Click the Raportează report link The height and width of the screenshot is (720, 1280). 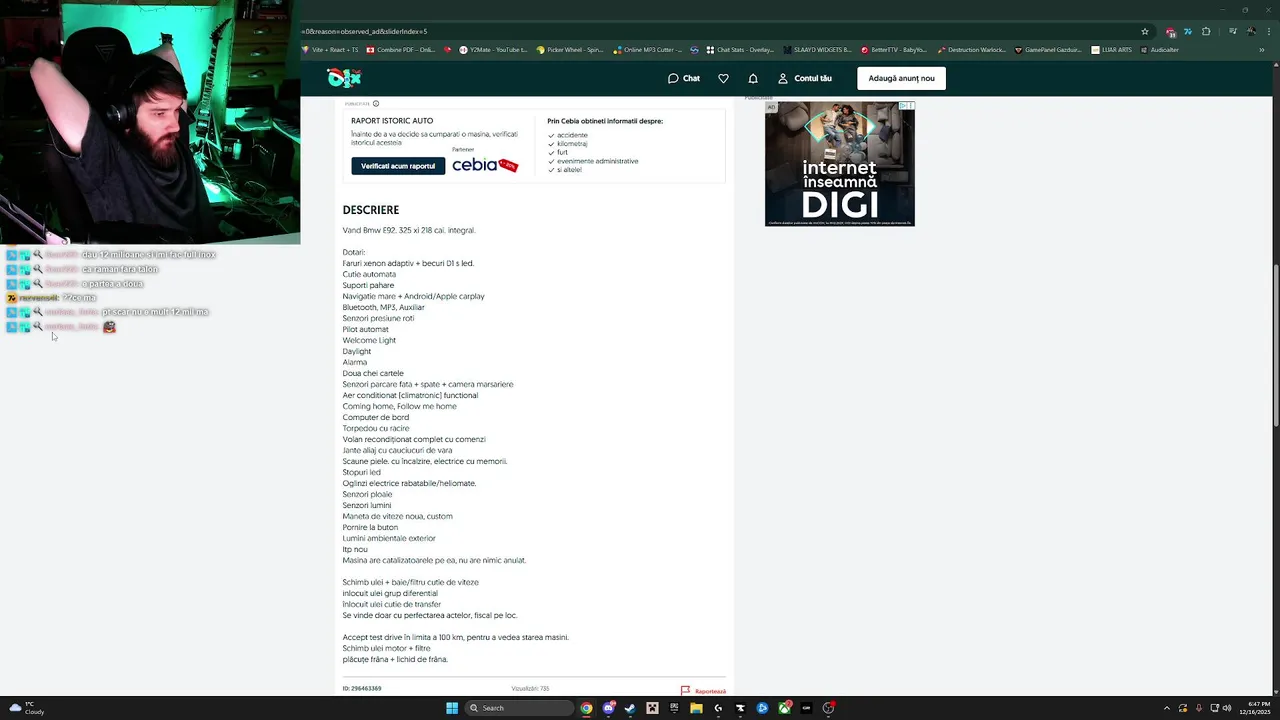coord(703,691)
